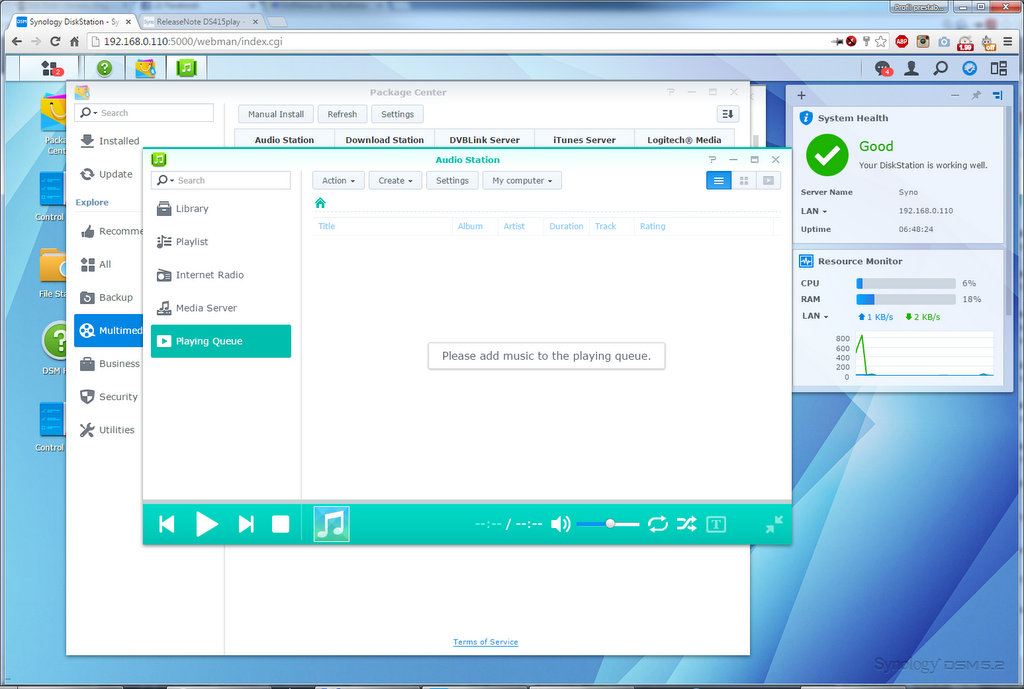This screenshot has height=689, width=1024.
Task: Mute the Audio Station volume
Action: coord(560,524)
